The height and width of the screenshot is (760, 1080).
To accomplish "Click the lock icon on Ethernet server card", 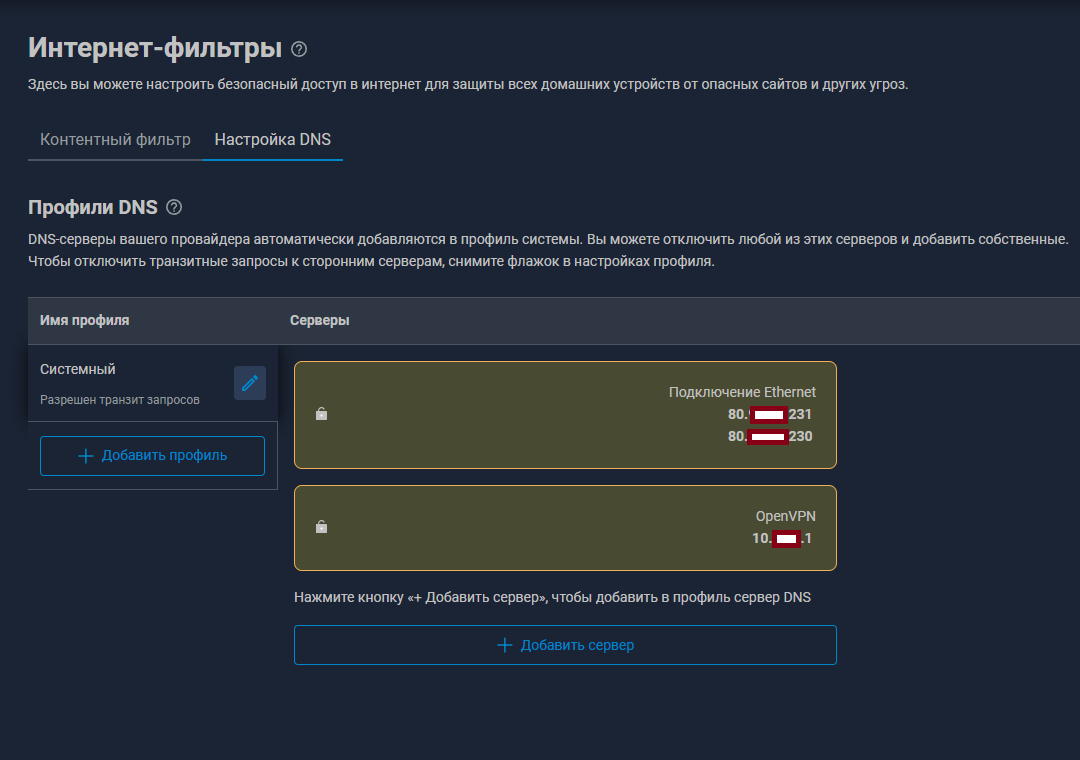I will 321,414.
